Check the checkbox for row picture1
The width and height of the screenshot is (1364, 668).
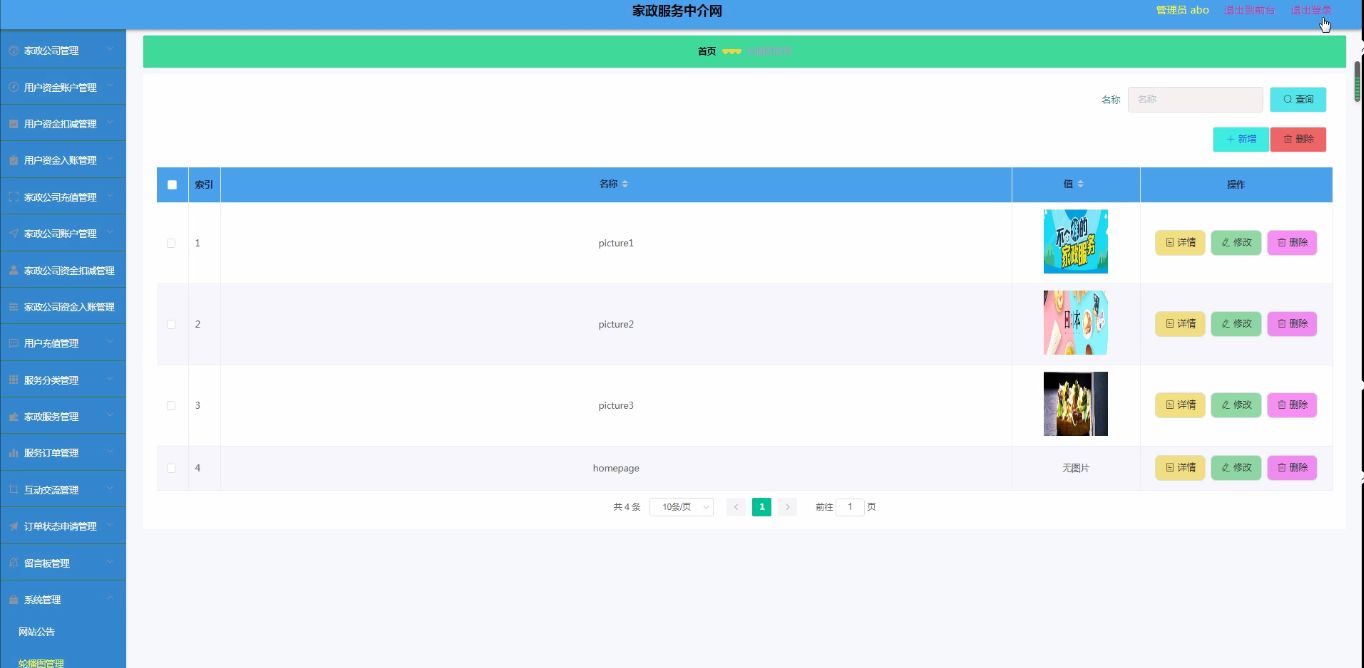click(171, 243)
